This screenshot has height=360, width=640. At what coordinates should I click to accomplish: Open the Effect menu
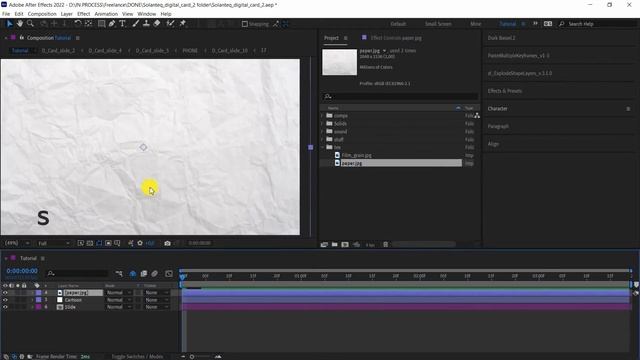click(84, 14)
